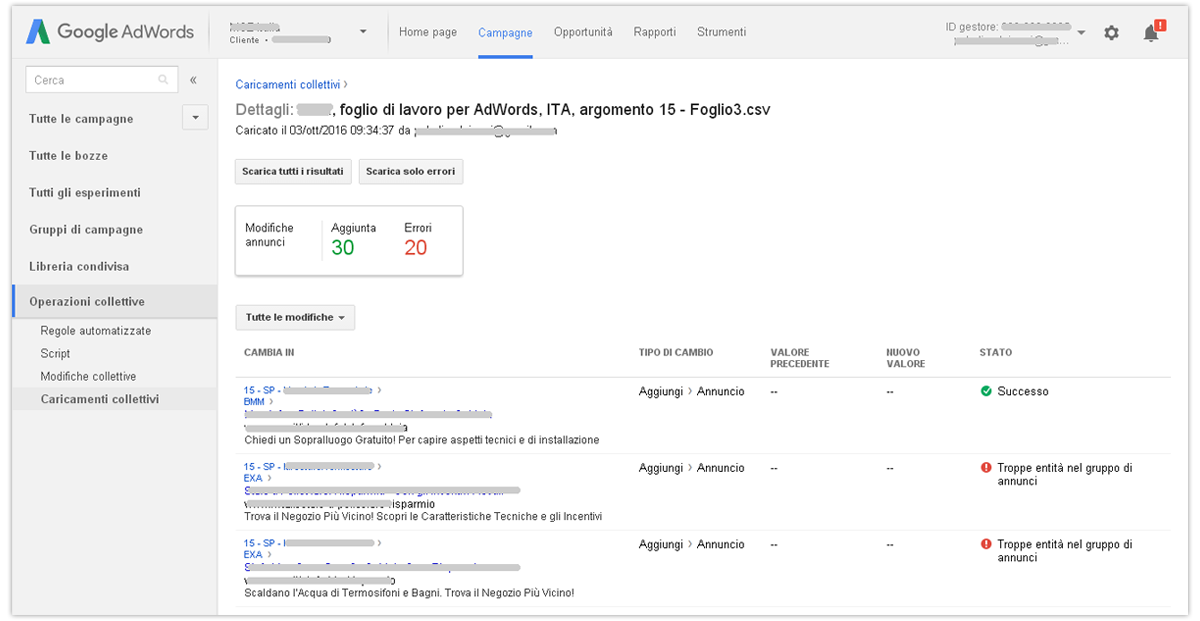Click the BMM ad group link
Image resolution: width=1200 pixels, height=621 pixels.
pos(254,401)
